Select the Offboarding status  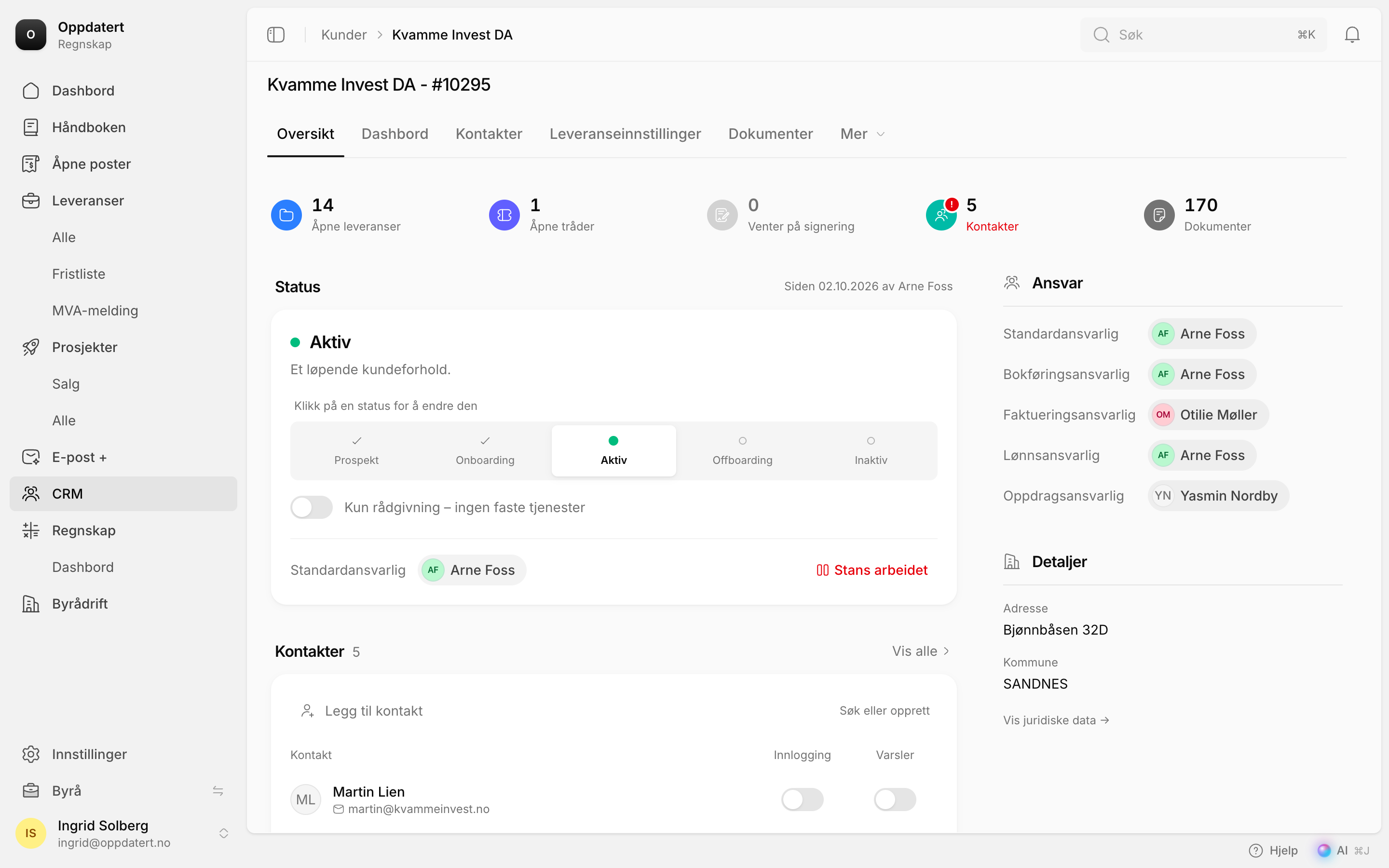click(x=742, y=451)
